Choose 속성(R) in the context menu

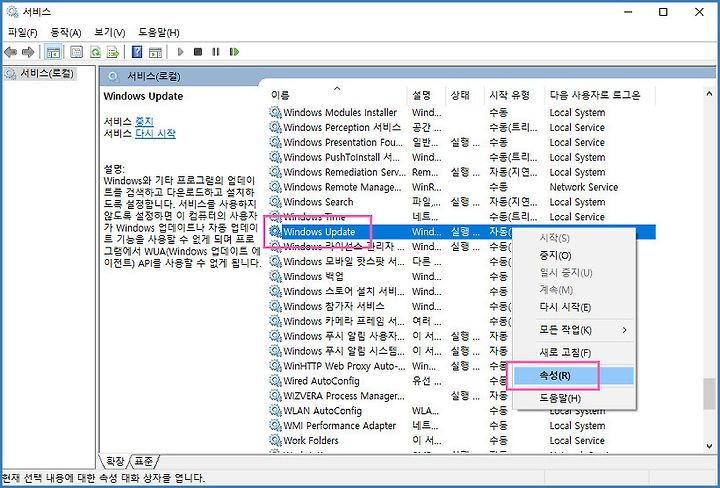(574, 376)
